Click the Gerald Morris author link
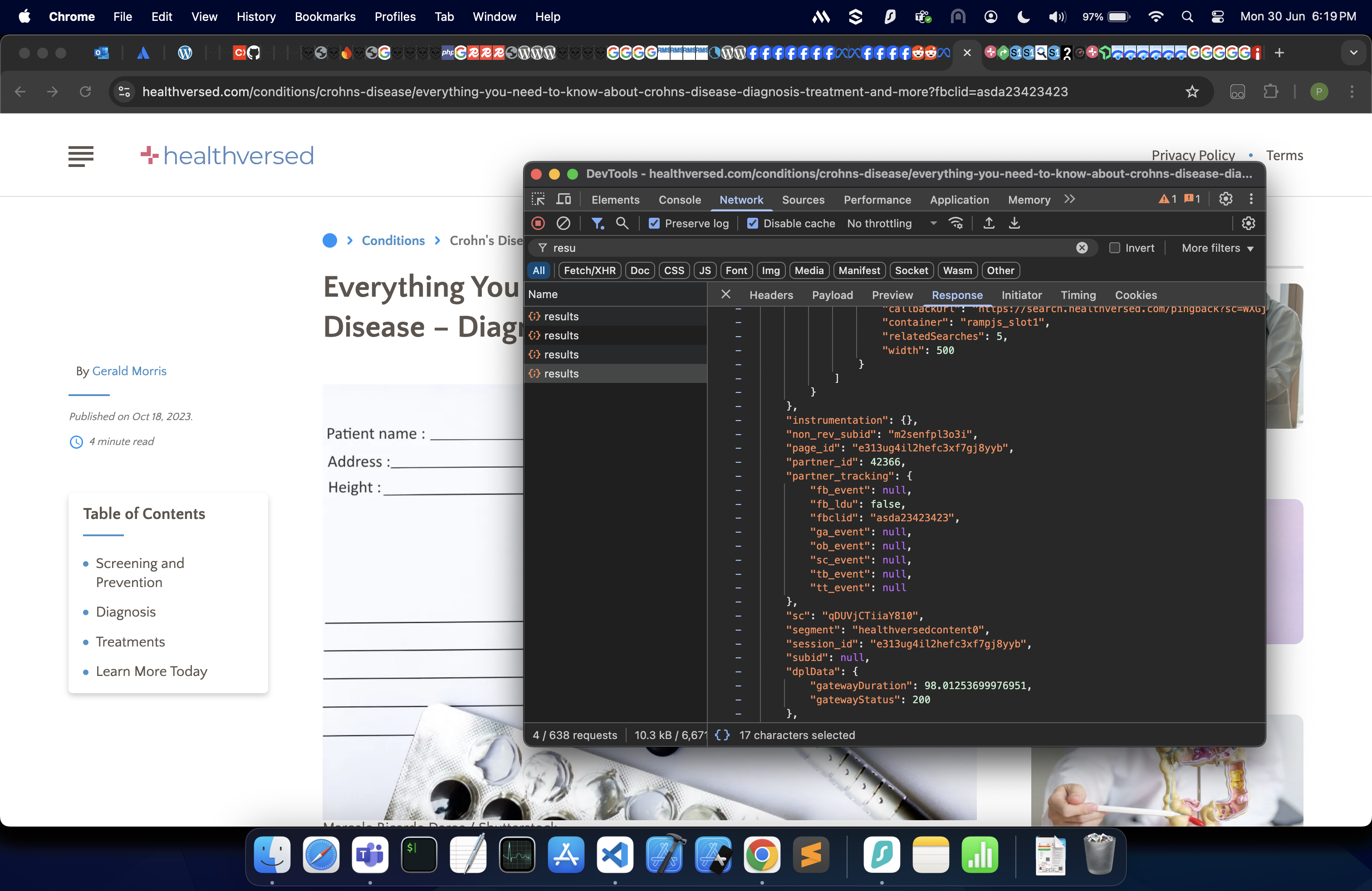Screen dimensions: 1372x891 pos(129,371)
